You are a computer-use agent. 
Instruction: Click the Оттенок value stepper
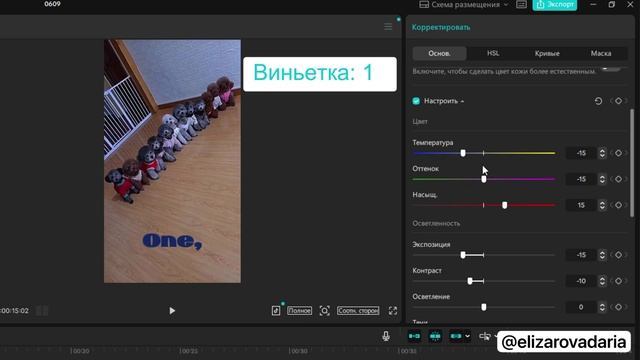point(602,179)
